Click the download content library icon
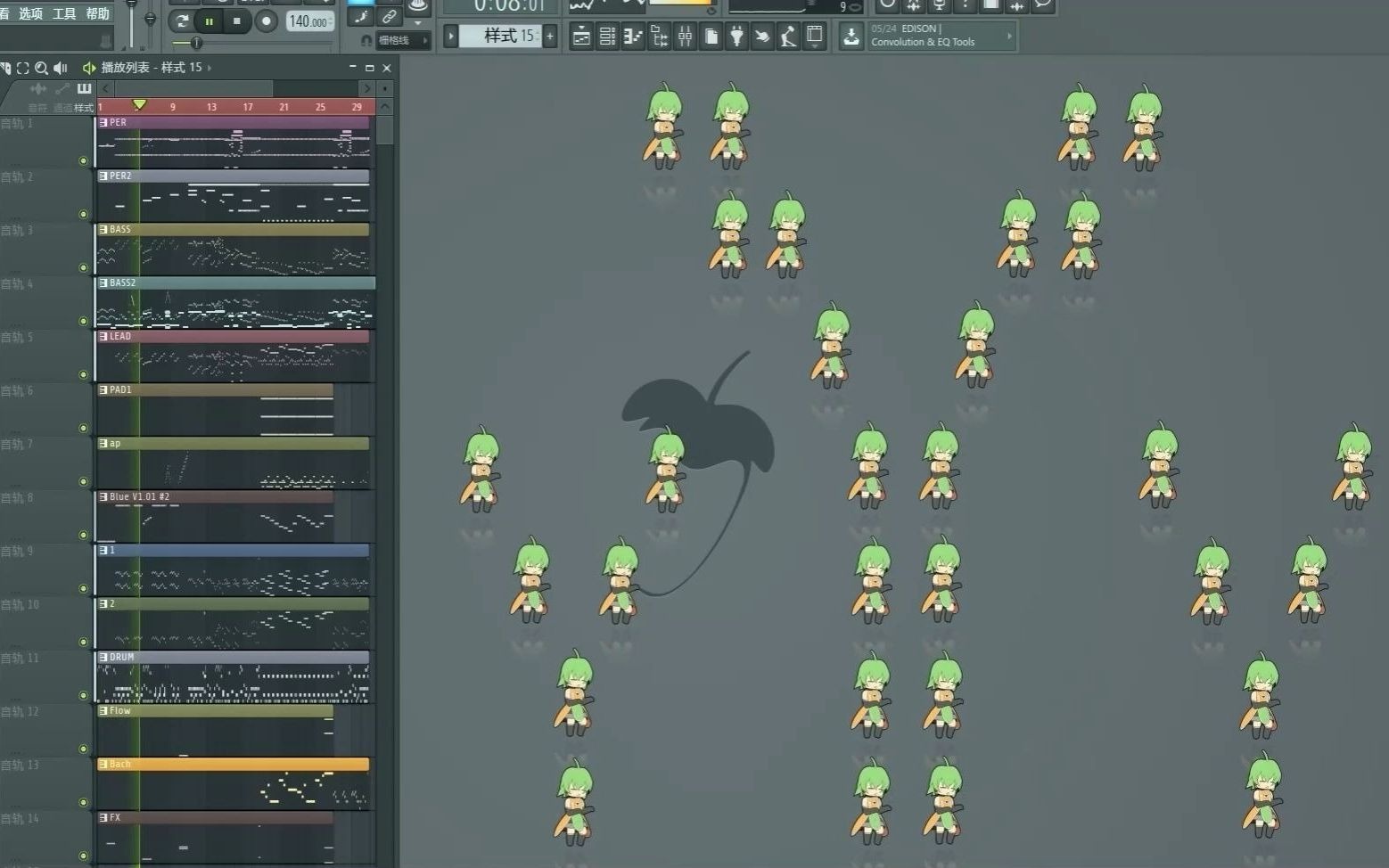The image size is (1389, 868). [x=851, y=37]
